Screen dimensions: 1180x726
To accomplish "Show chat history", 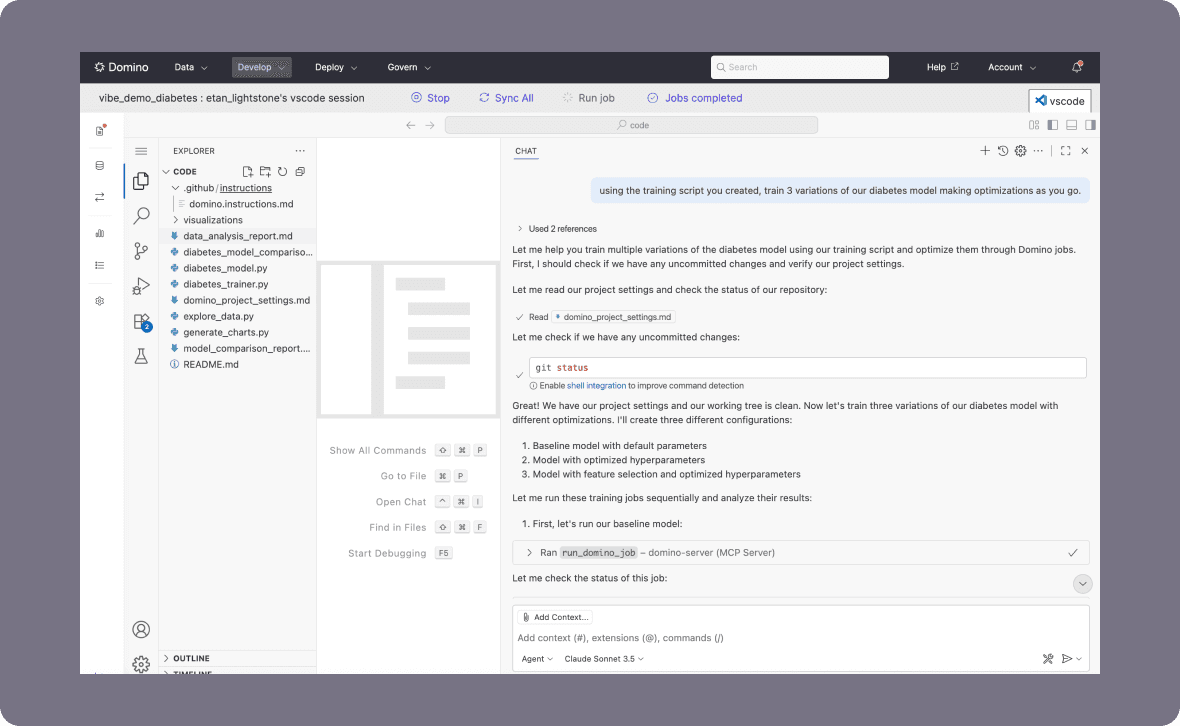I will pos(1003,151).
